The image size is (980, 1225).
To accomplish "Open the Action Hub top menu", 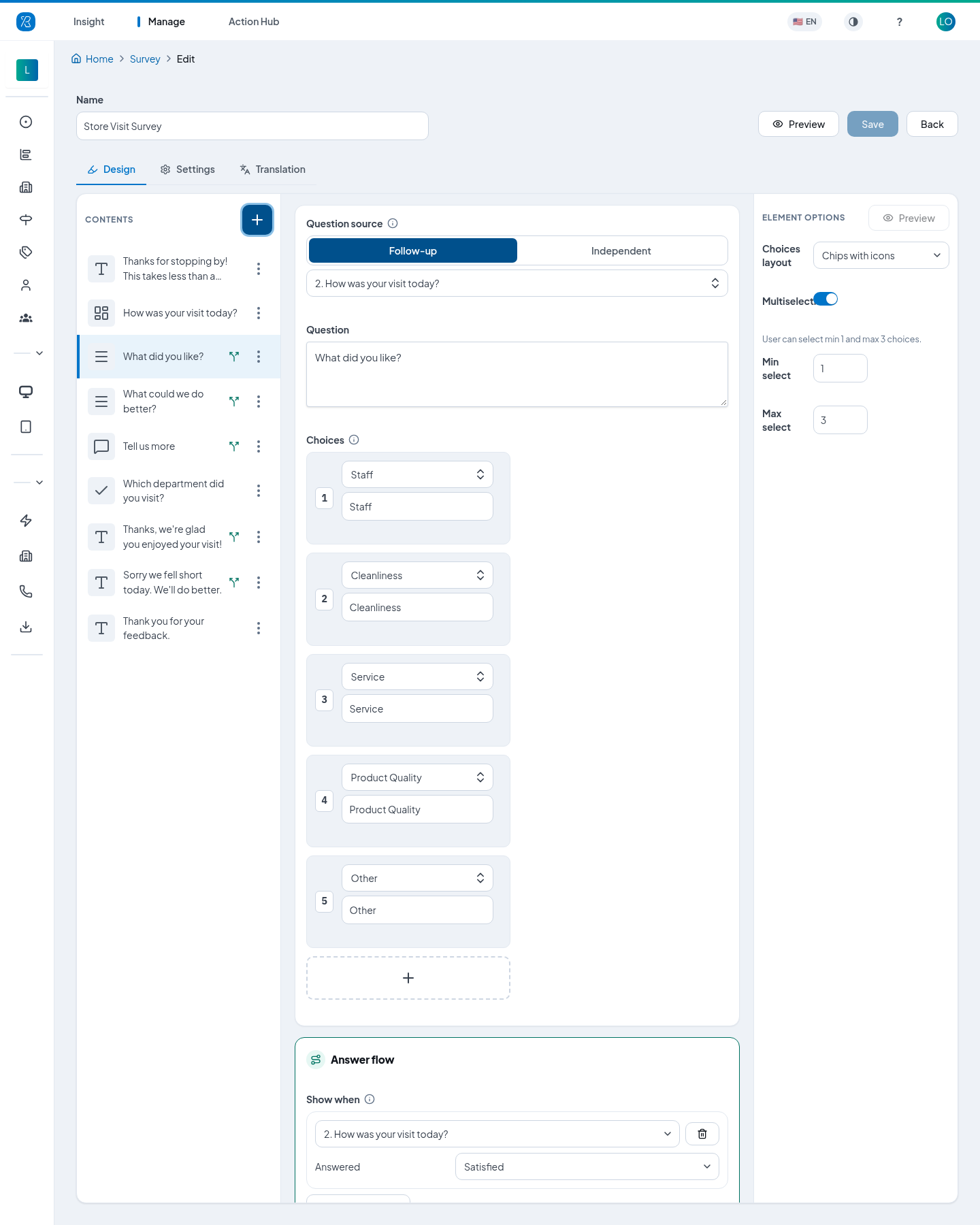I will [x=254, y=22].
